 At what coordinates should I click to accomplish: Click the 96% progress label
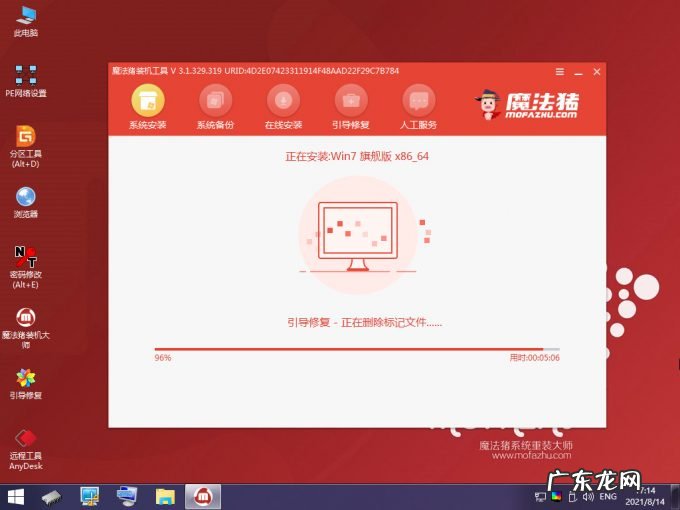(x=163, y=358)
